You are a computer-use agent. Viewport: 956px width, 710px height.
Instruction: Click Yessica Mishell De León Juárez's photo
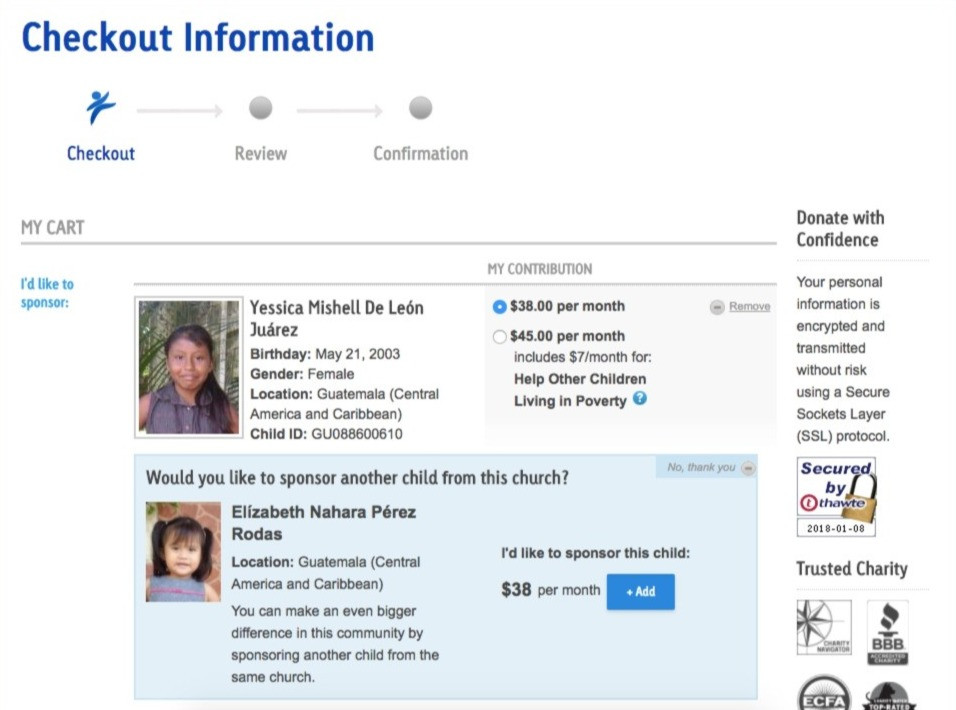(x=189, y=367)
